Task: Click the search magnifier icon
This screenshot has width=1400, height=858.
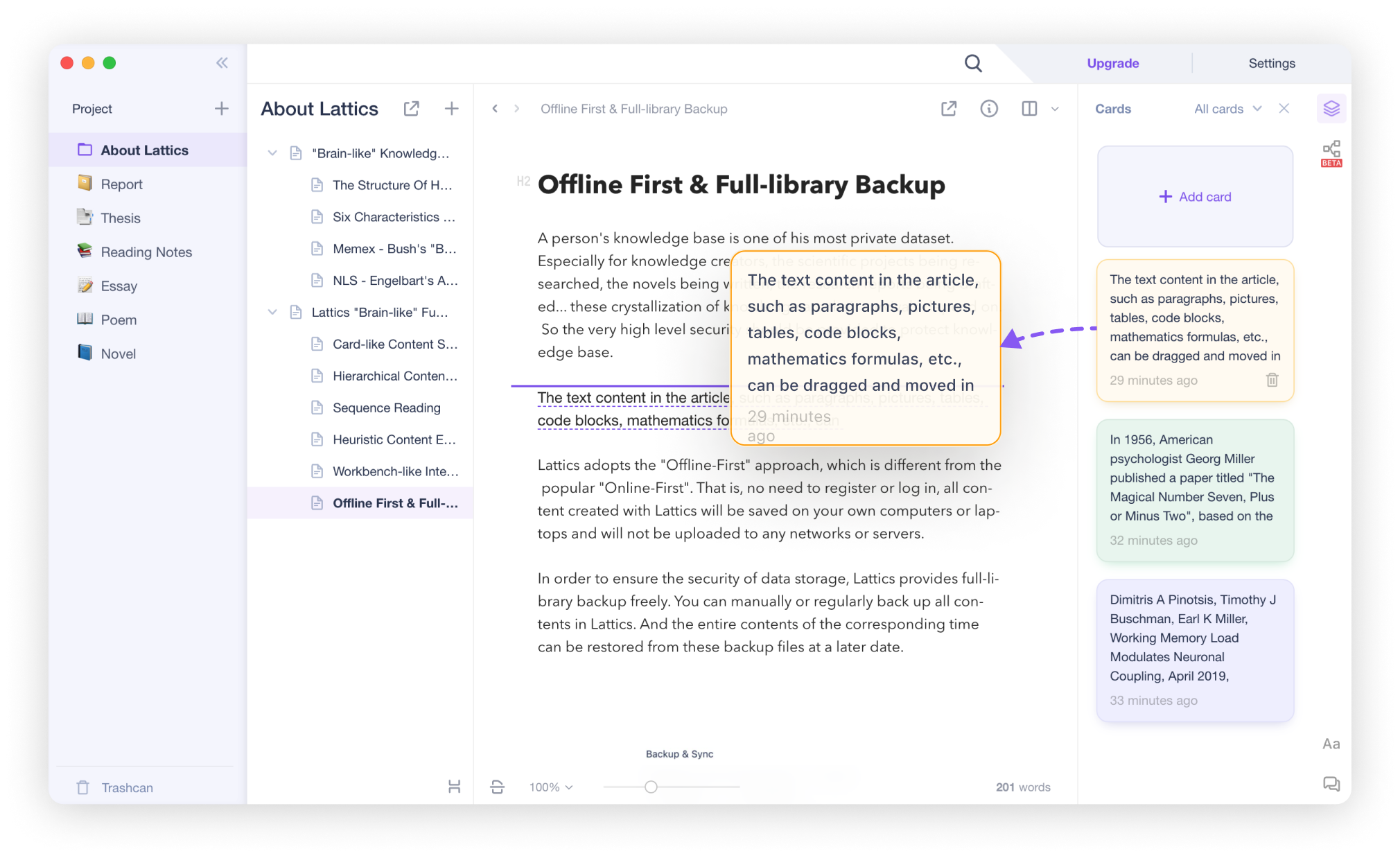Action: tap(973, 63)
